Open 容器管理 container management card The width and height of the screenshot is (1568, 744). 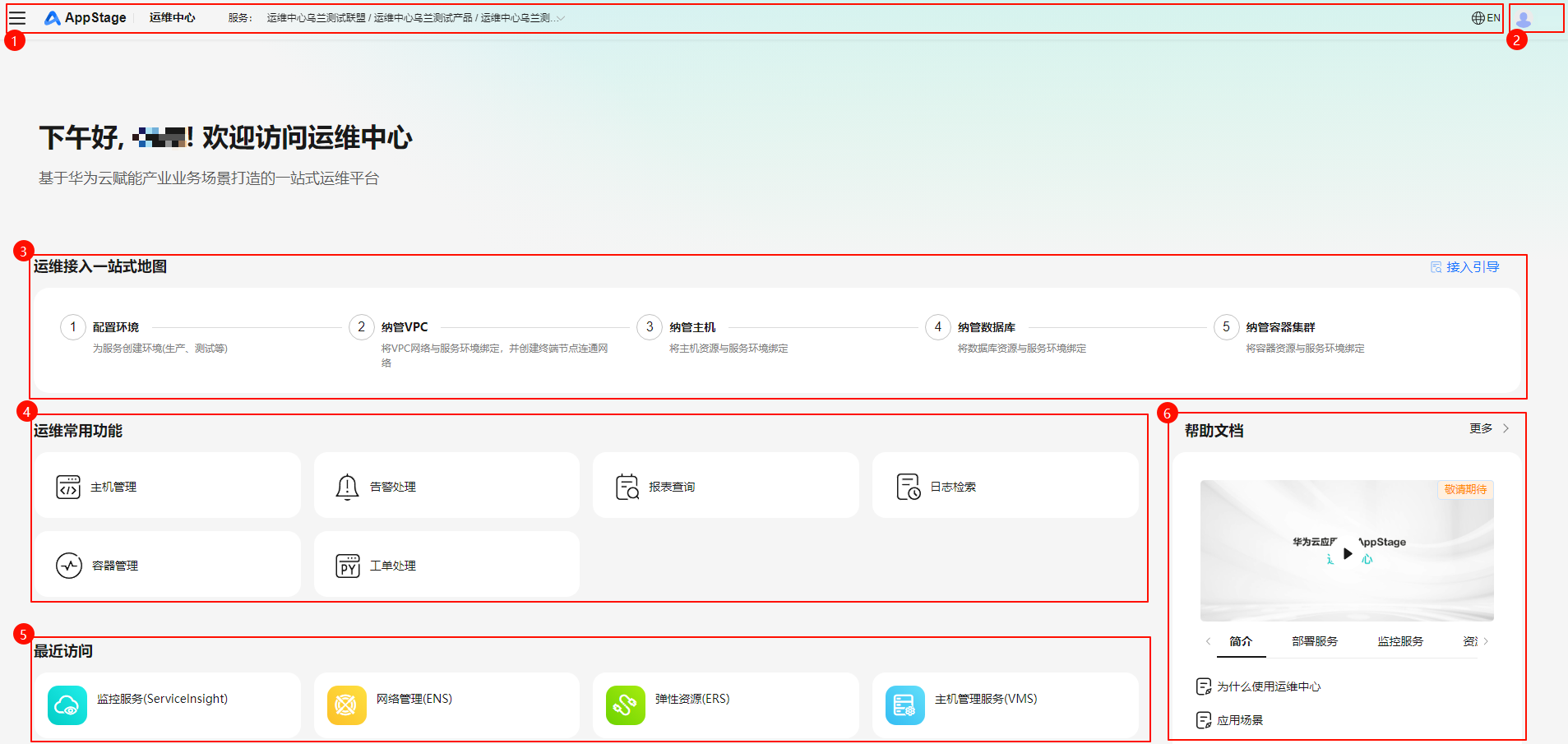(x=168, y=566)
